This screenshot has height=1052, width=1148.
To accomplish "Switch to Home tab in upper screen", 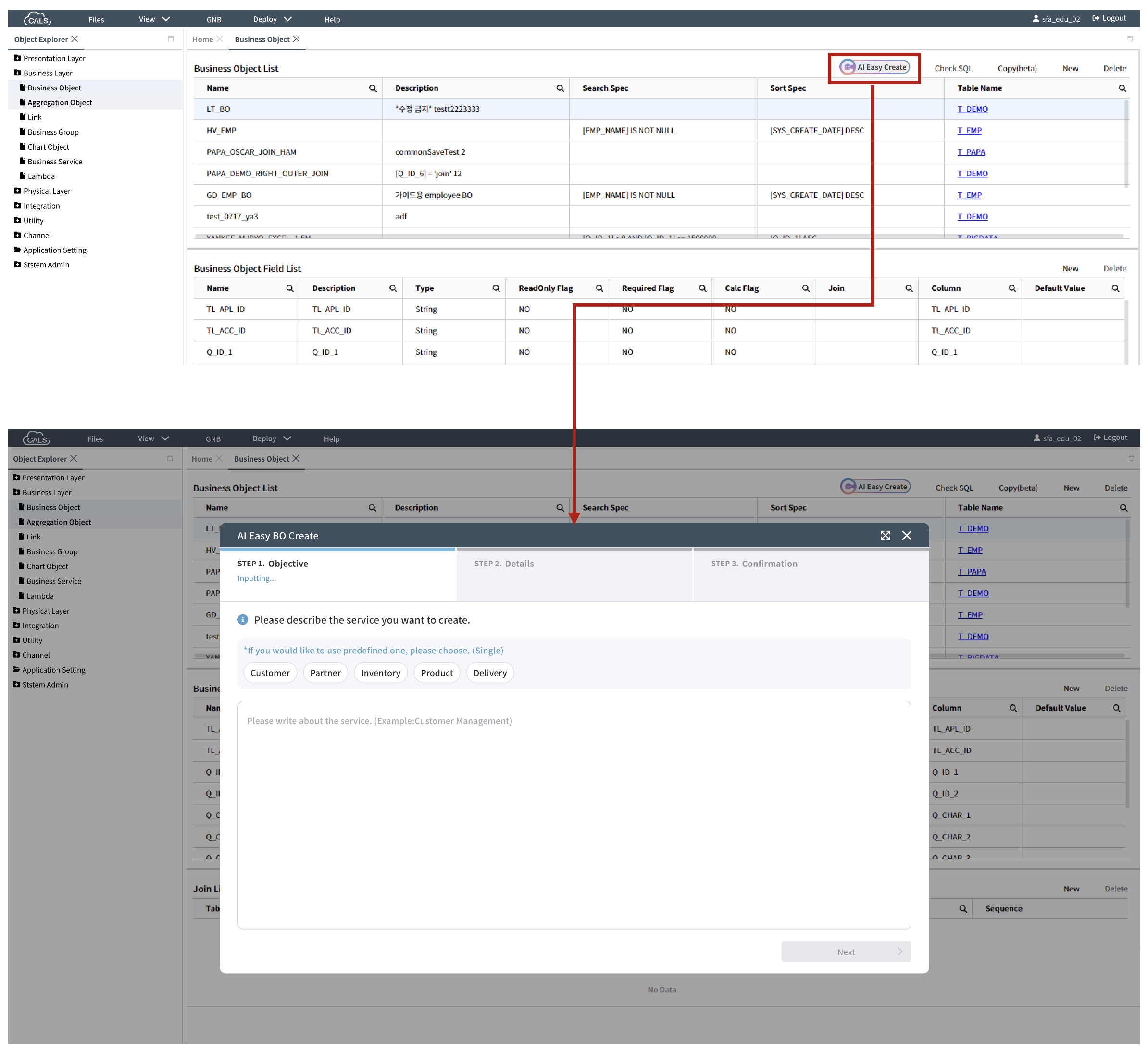I will tap(203, 39).
